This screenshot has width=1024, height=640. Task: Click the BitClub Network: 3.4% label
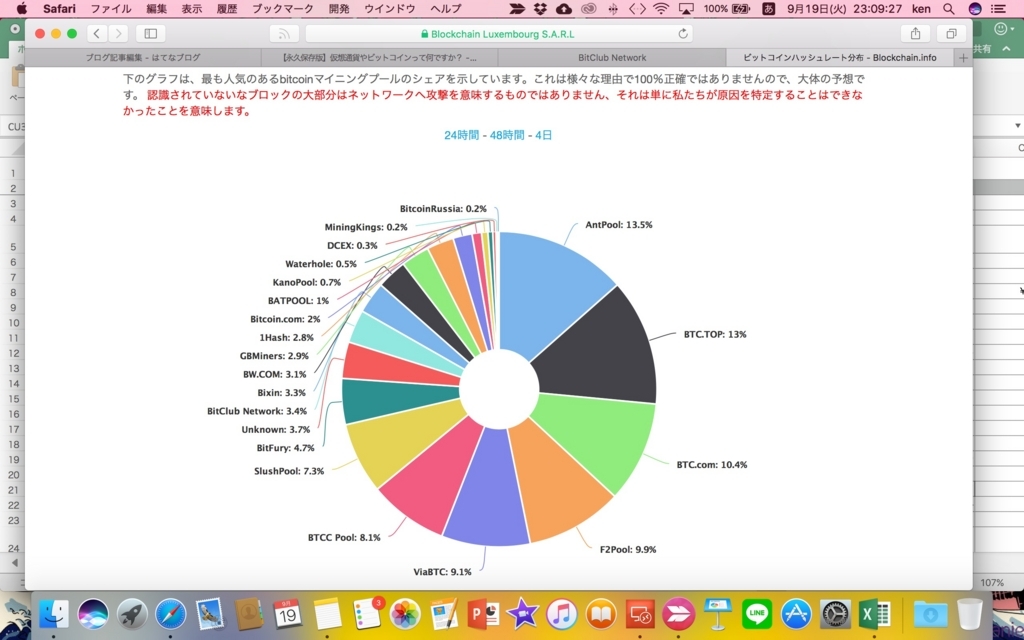coord(257,411)
